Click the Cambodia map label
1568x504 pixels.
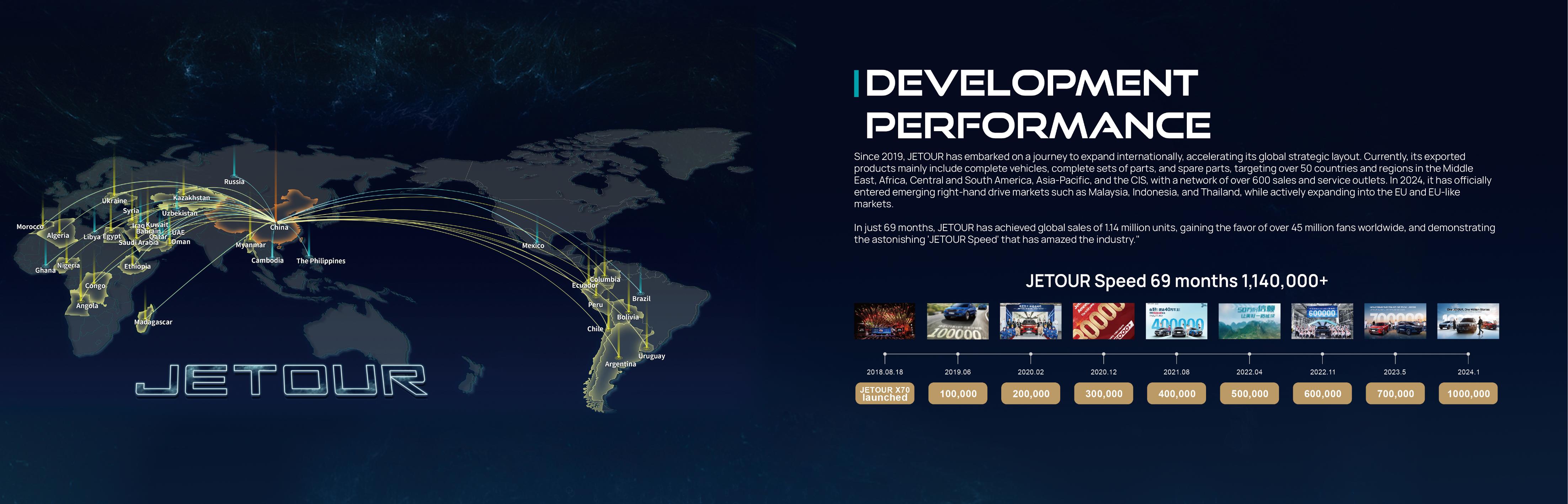click(x=267, y=260)
